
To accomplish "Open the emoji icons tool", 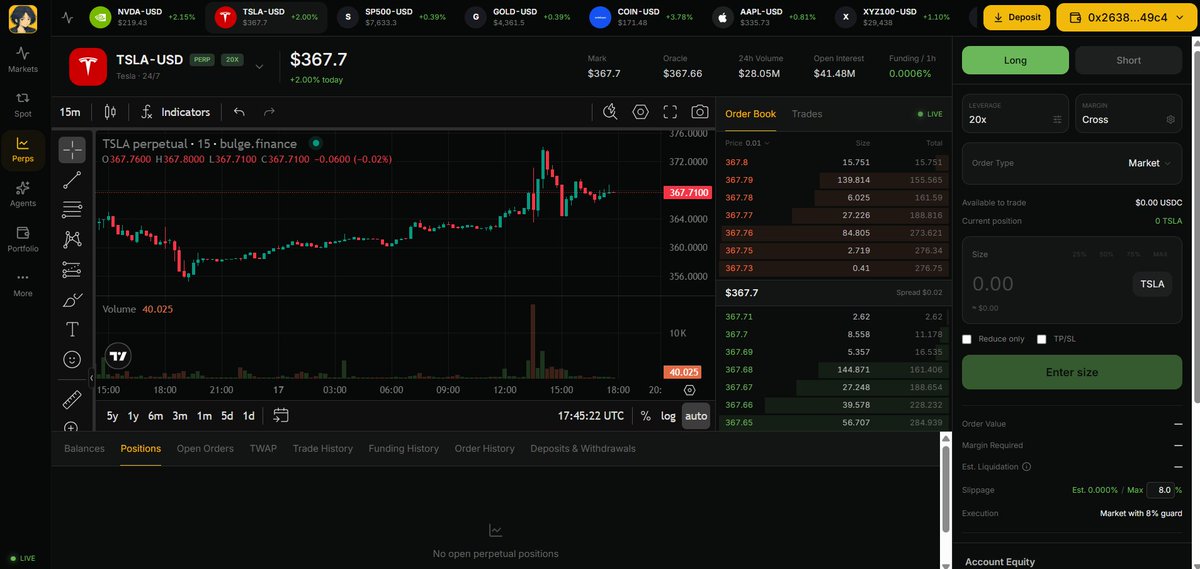I will (72, 359).
